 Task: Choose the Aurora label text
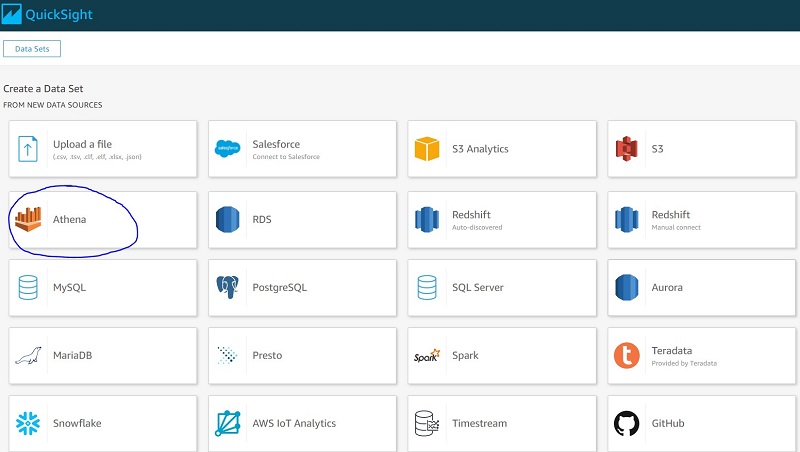(667, 287)
